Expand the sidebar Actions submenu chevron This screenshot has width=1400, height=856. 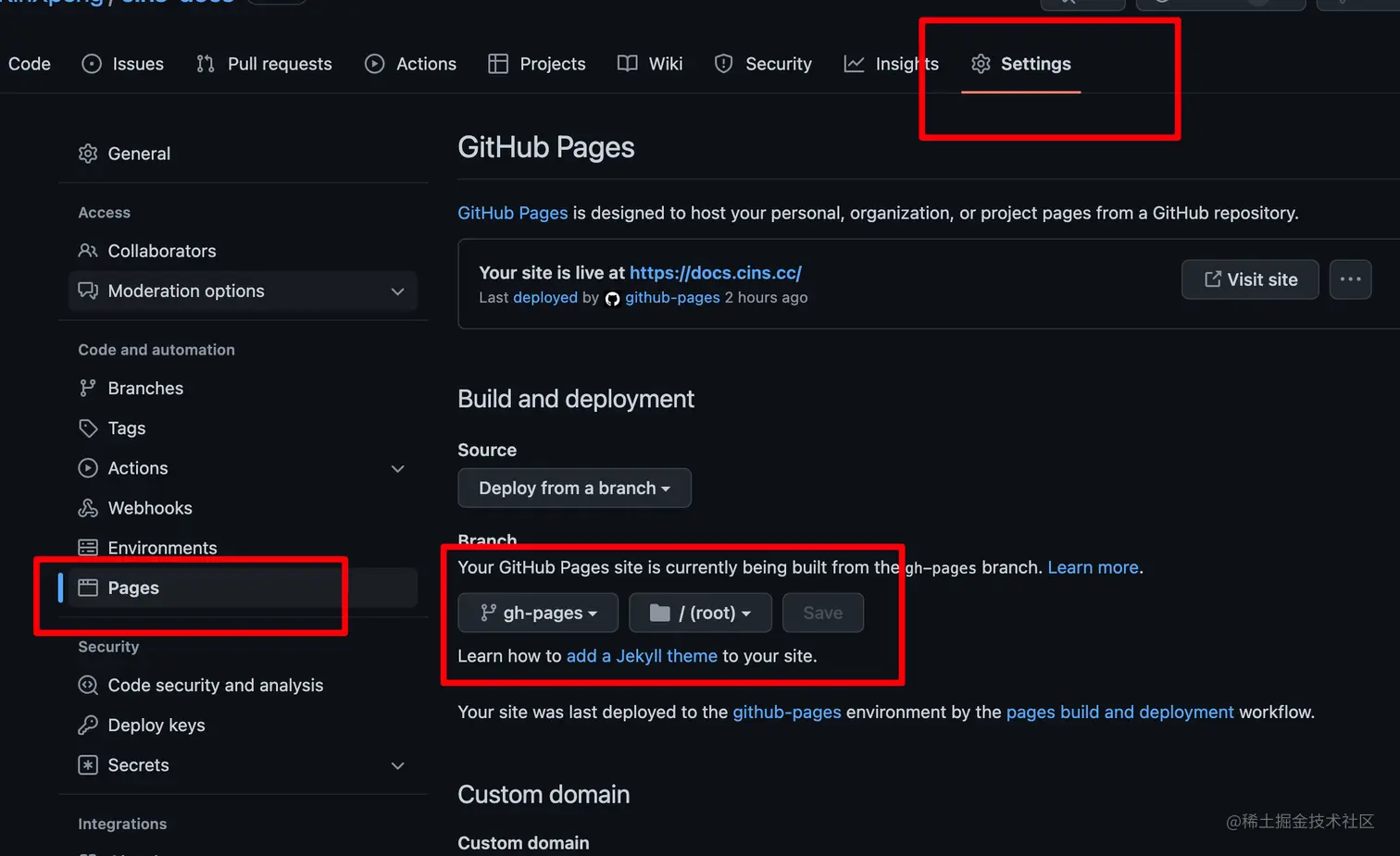[x=397, y=469]
